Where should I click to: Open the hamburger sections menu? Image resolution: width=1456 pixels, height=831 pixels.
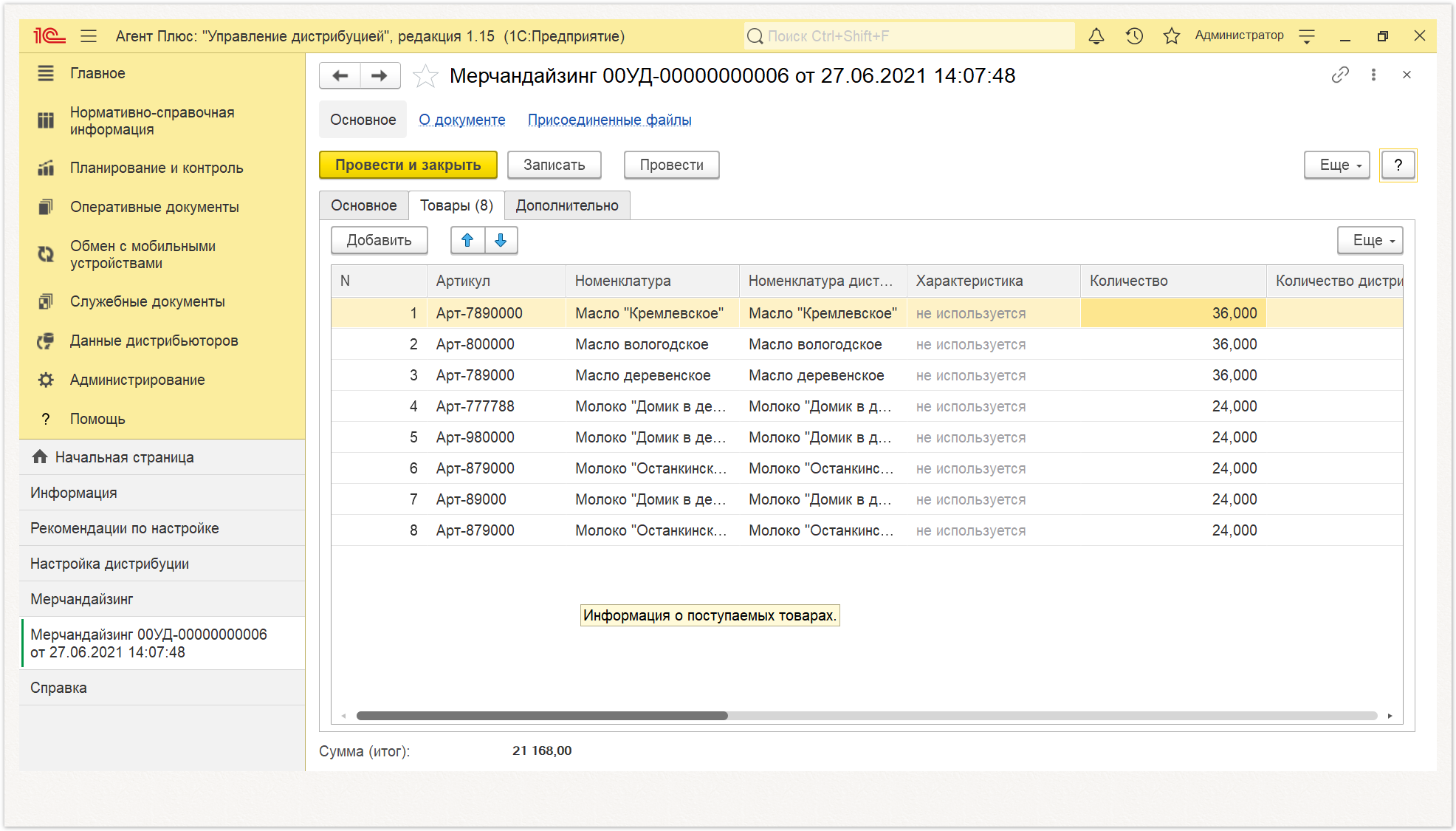(x=89, y=35)
